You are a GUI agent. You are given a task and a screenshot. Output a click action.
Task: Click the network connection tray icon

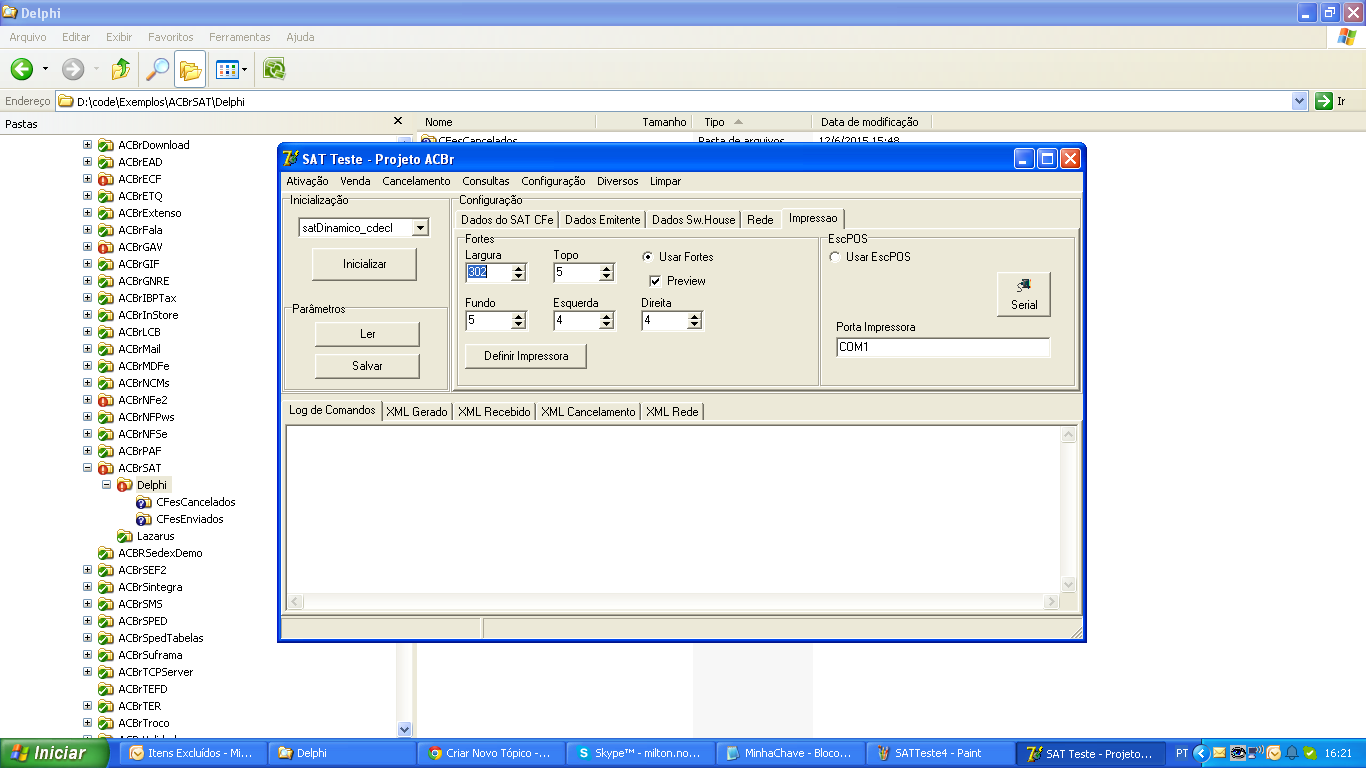[1255, 753]
